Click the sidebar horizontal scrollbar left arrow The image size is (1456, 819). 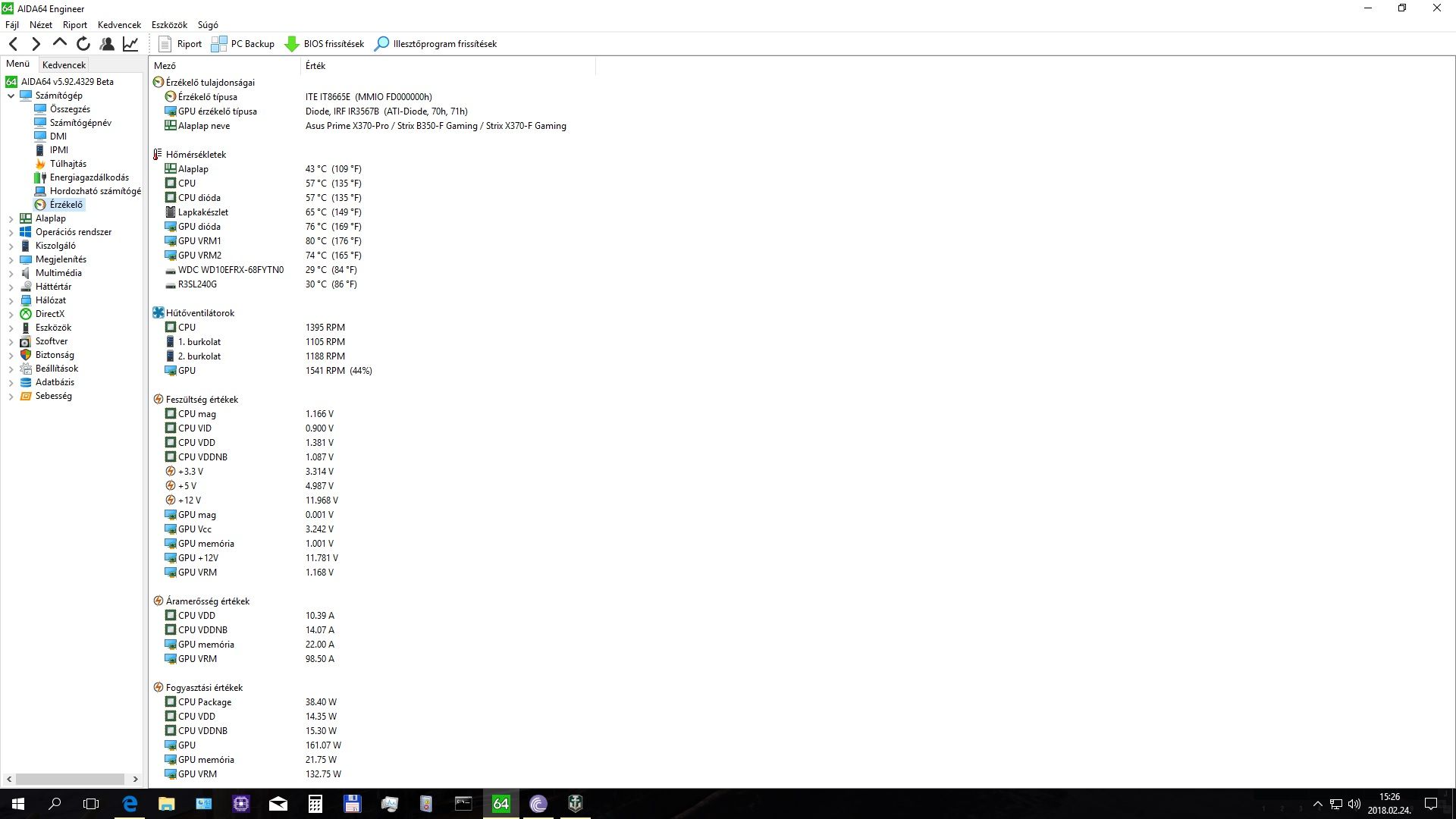(x=9, y=779)
